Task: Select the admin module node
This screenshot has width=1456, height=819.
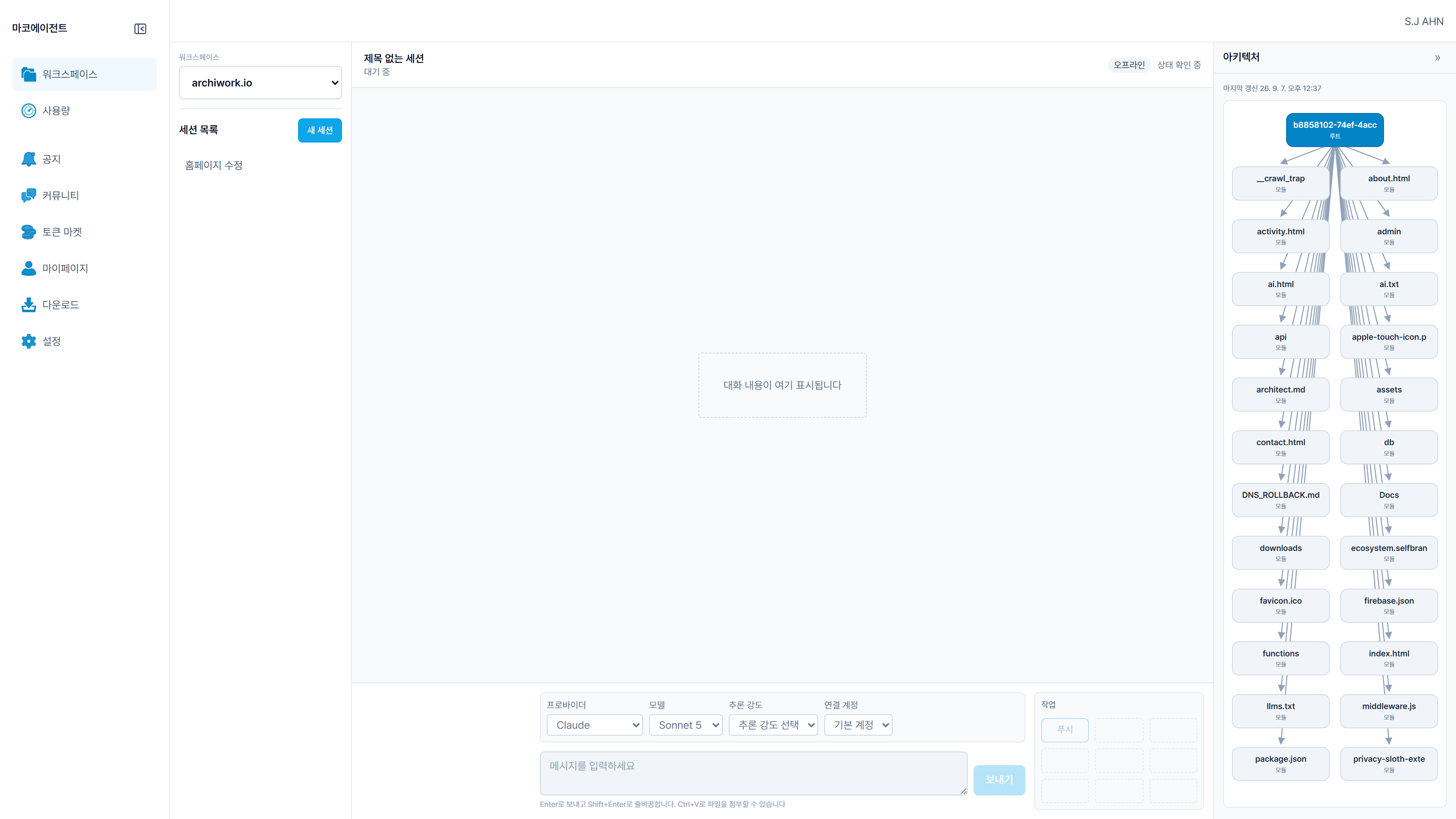Action: click(1389, 236)
